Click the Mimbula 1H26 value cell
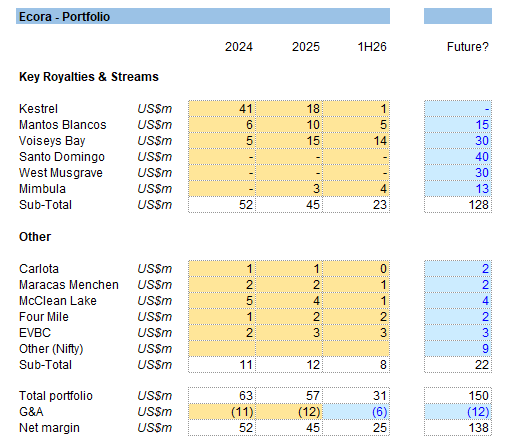508x445 pixels. (356, 189)
